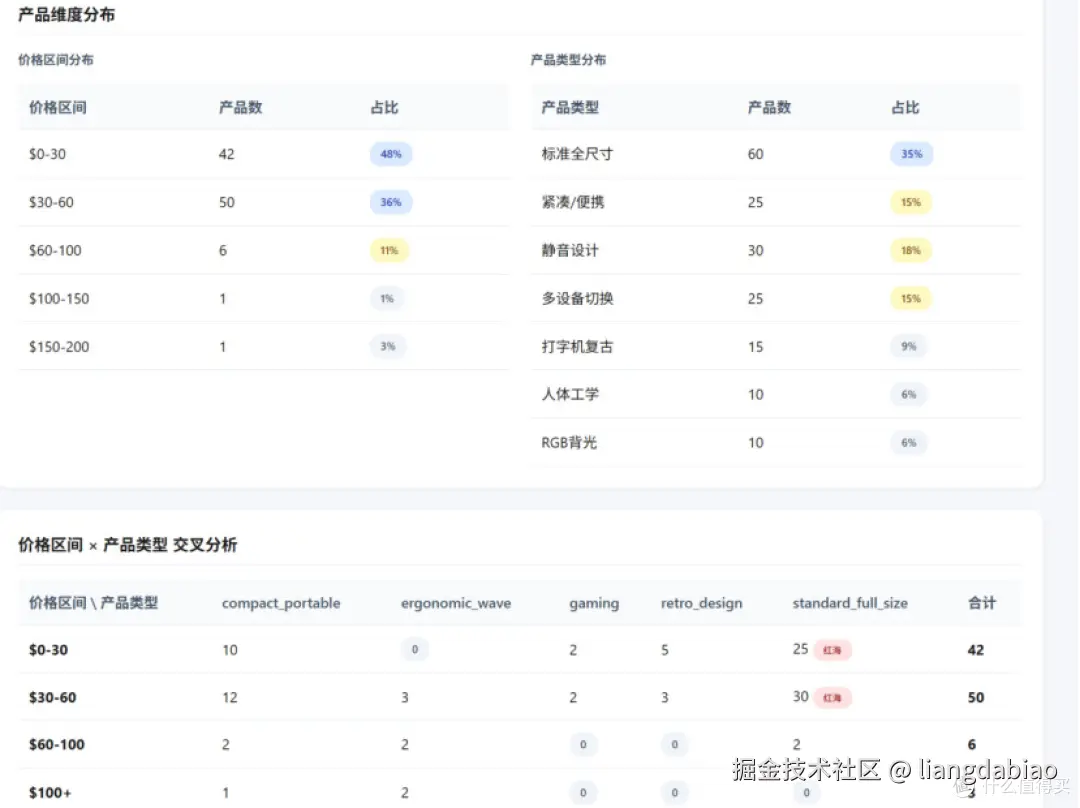The width and height of the screenshot is (1080, 808).
Task: Select the 多设备切换 product type
Action: (x=577, y=298)
